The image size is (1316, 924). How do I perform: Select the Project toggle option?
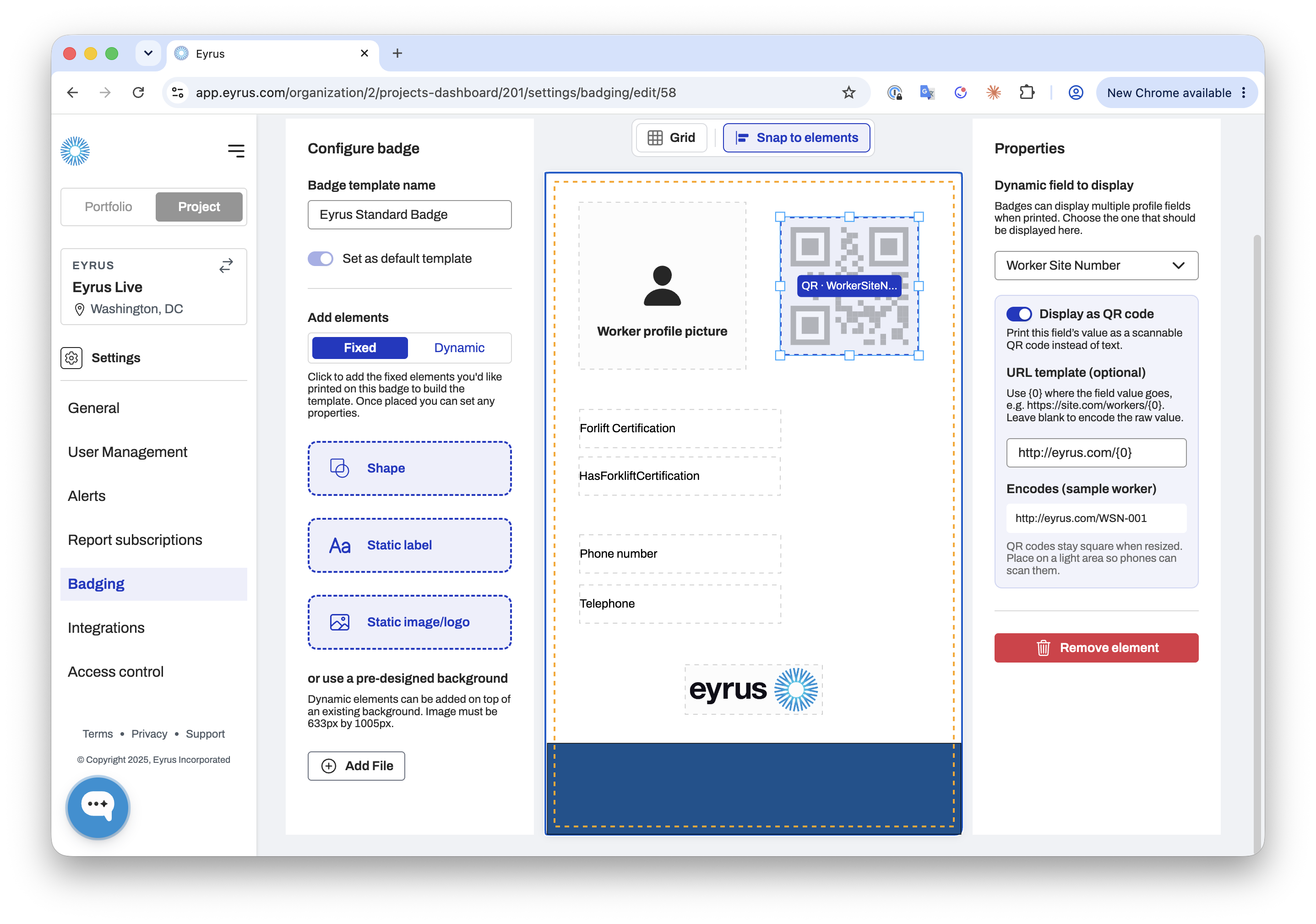[199, 207]
